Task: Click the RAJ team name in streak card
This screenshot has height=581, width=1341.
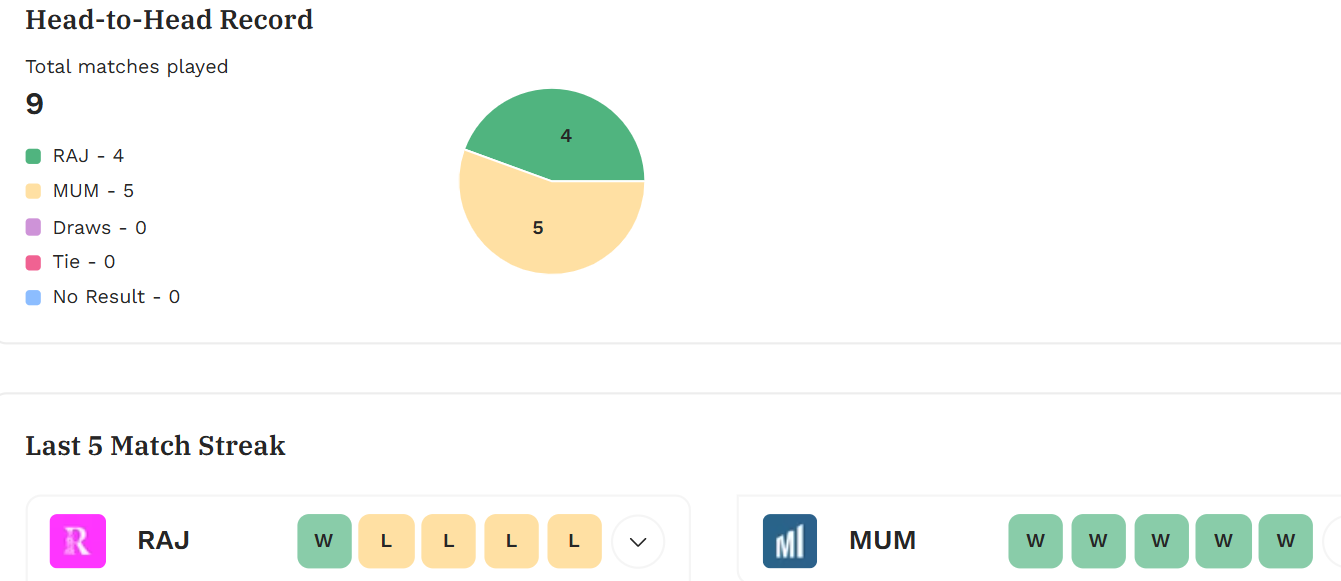Action: tap(164, 541)
